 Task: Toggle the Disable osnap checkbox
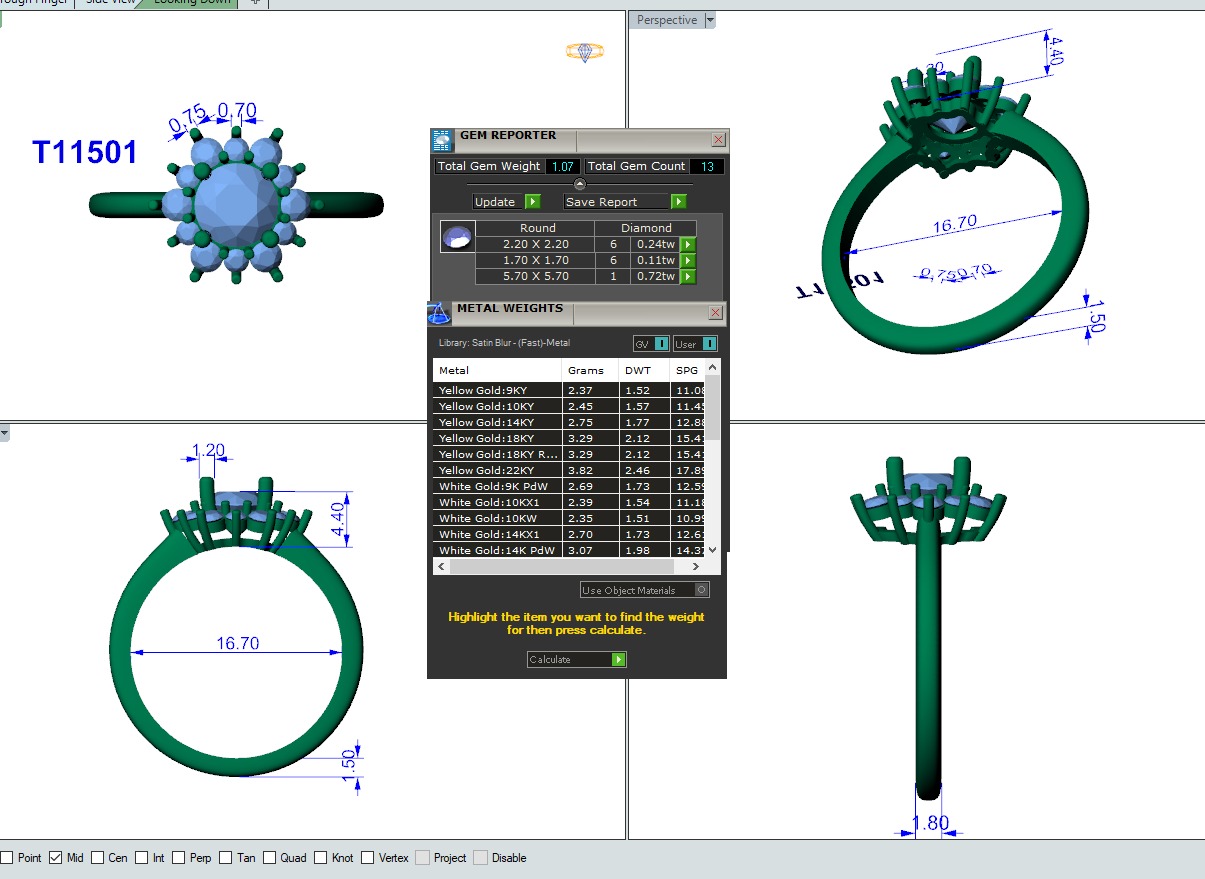480,858
